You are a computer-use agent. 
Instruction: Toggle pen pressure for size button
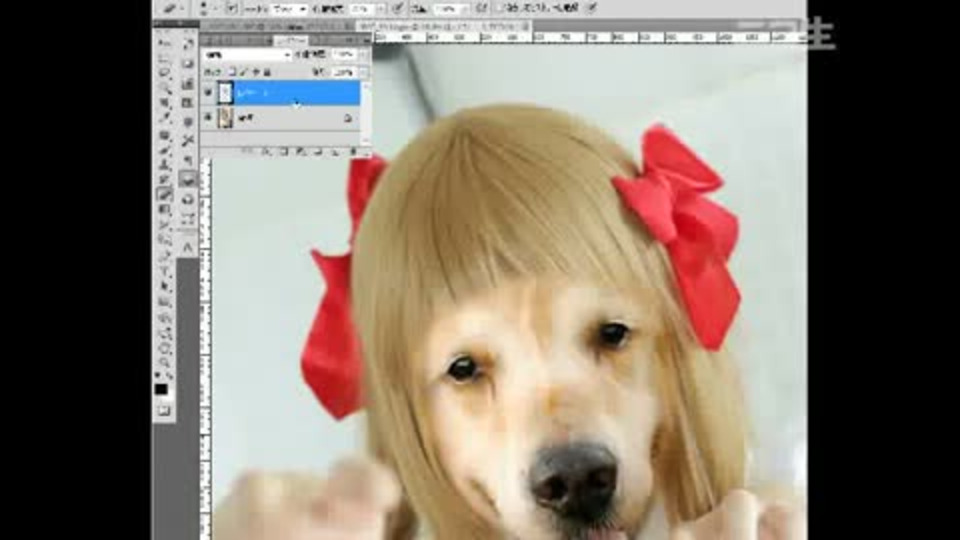[591, 9]
